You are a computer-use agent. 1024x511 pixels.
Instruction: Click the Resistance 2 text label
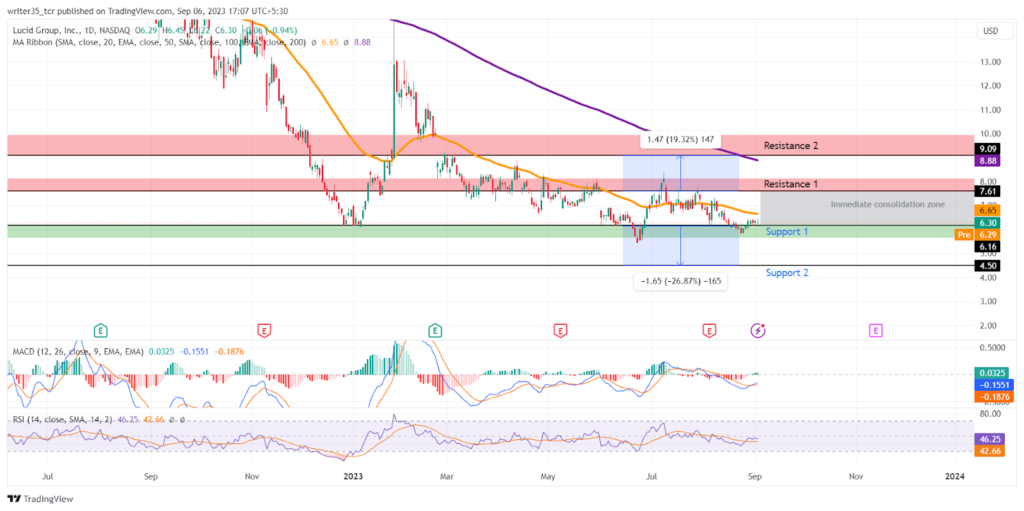tap(791, 146)
